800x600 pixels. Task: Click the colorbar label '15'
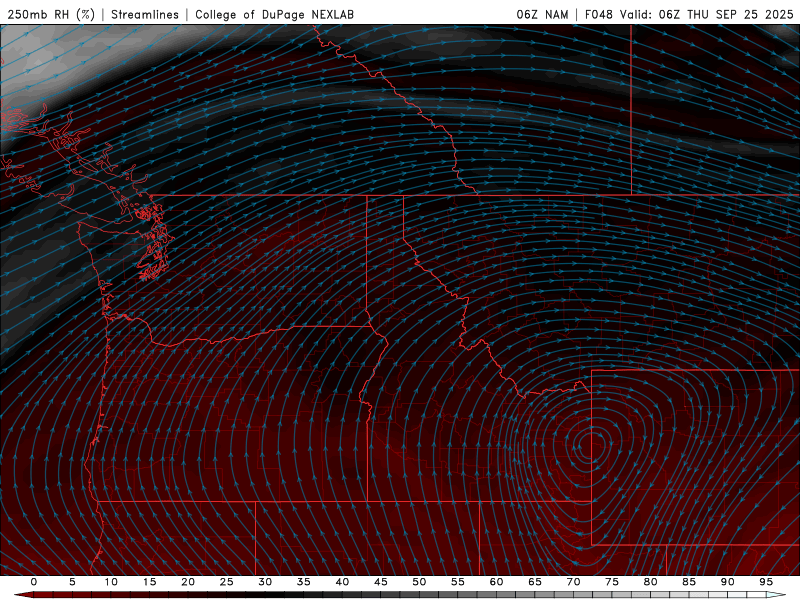[149, 582]
